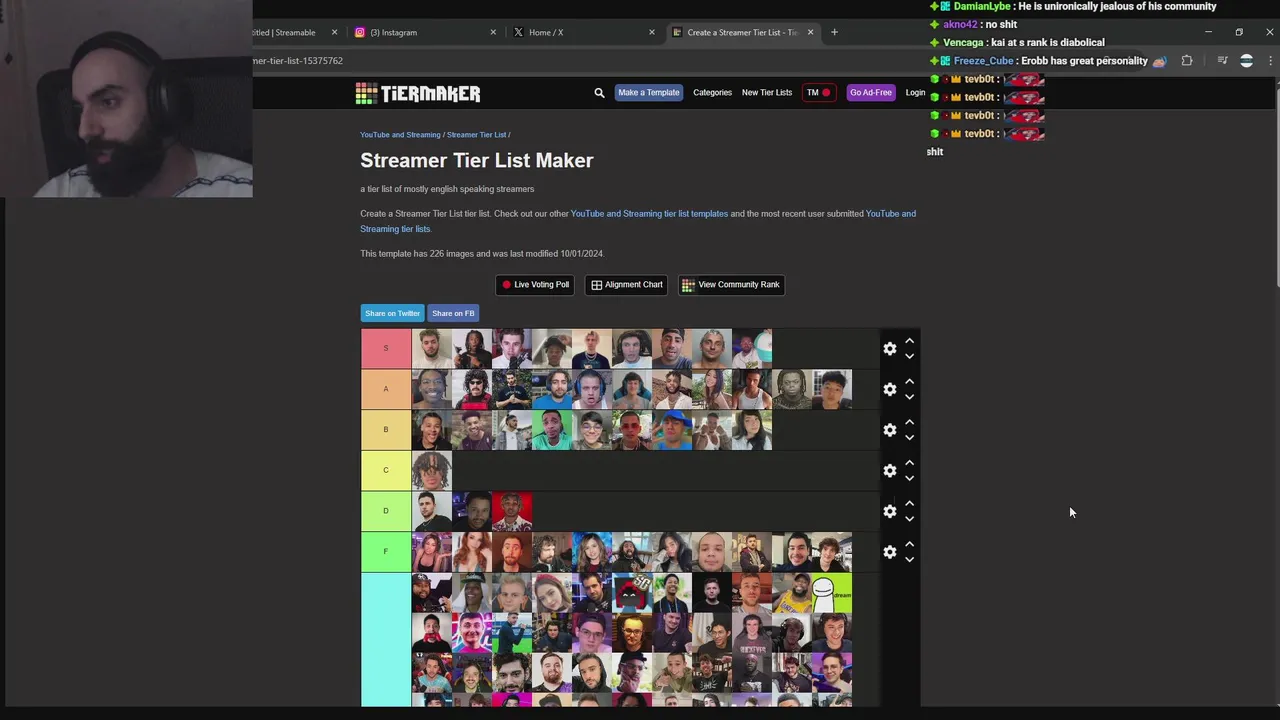Open the browser extensions puzzle icon
This screenshot has width=1280, height=720.
1187,61
